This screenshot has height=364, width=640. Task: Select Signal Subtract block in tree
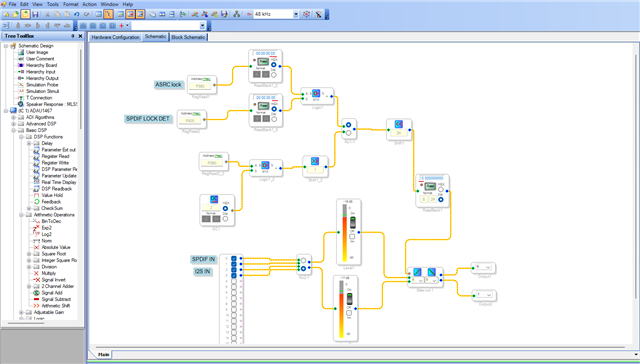pyautogui.click(x=56, y=299)
